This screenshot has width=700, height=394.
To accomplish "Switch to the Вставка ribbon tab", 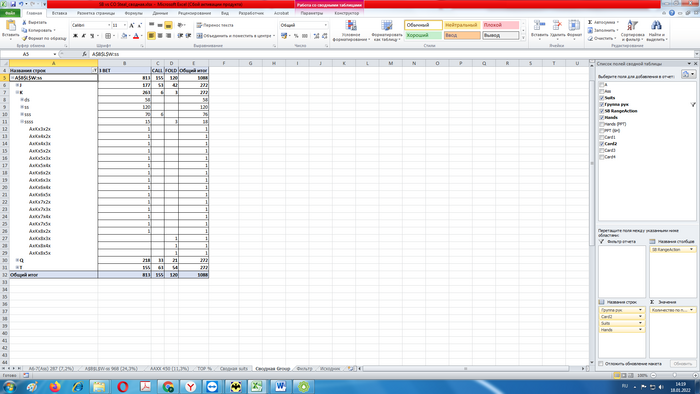I will 59,13.
